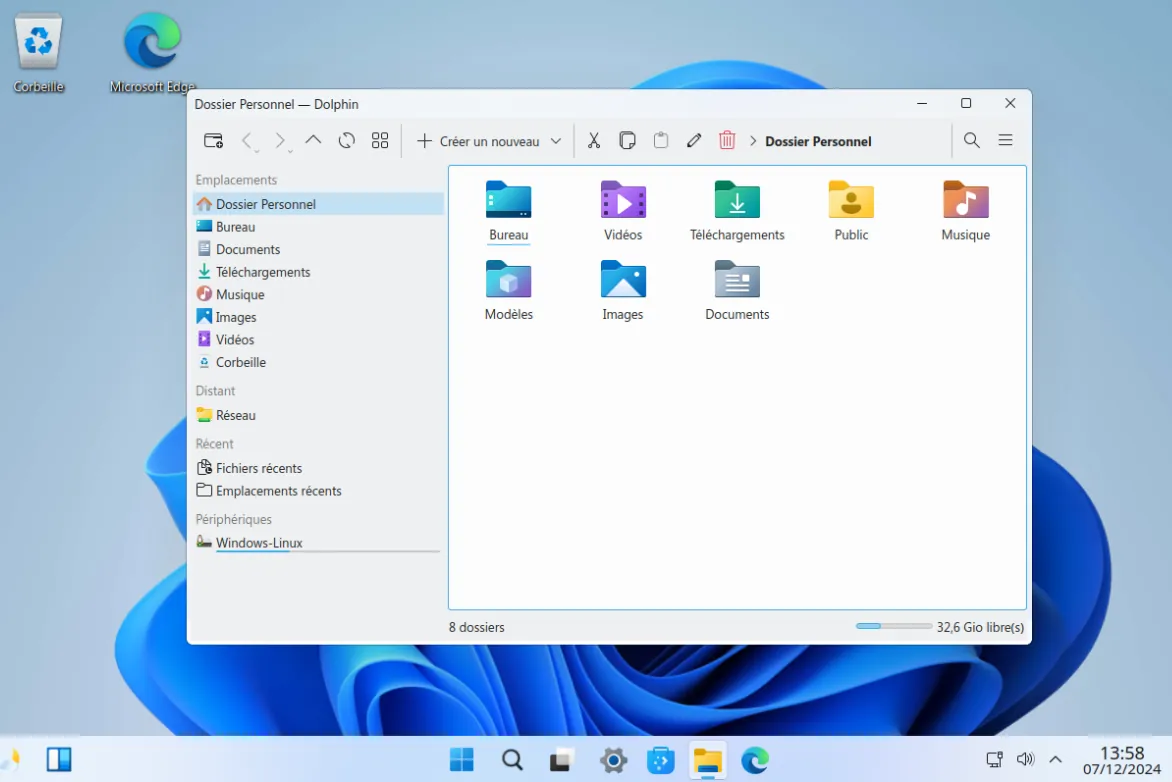
Task: Expand breadcrumb chevron before Dossier Personnel
Action: (753, 141)
